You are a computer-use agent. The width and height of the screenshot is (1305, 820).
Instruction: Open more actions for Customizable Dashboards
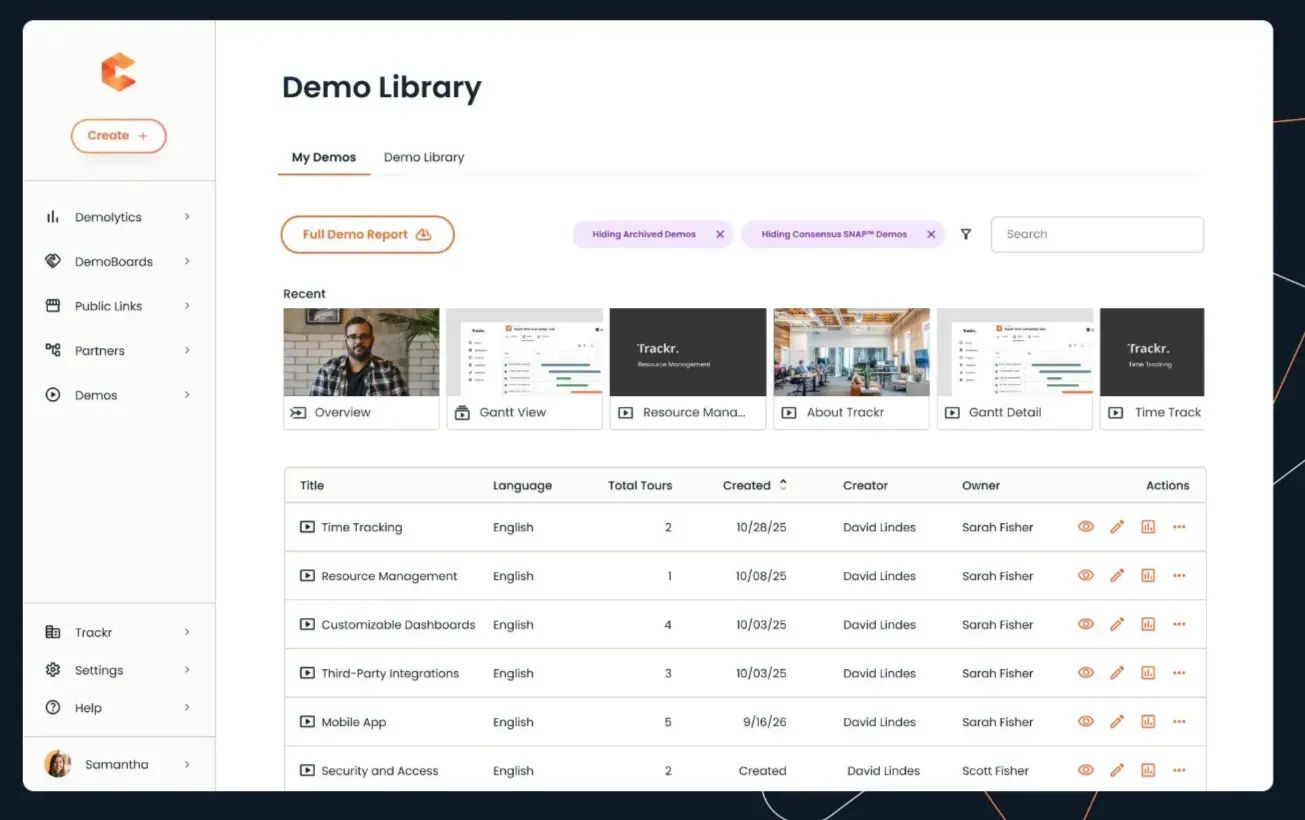coord(1179,624)
